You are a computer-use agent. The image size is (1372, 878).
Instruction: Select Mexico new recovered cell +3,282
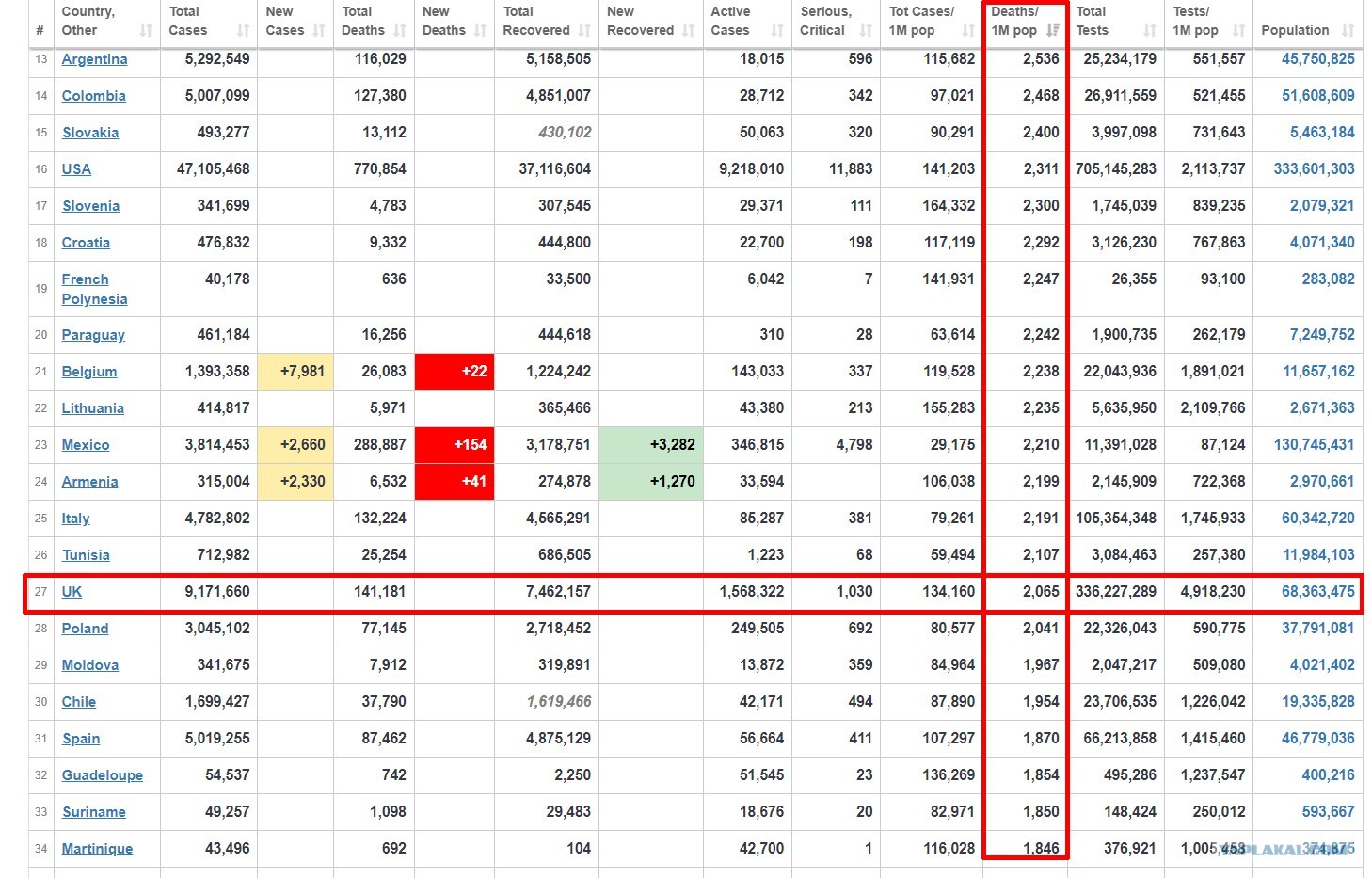(651, 445)
